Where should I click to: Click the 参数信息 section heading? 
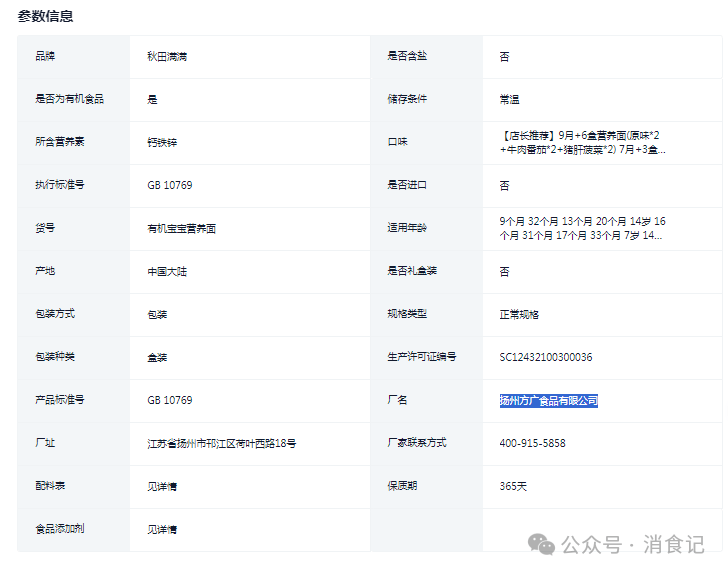pos(45,16)
